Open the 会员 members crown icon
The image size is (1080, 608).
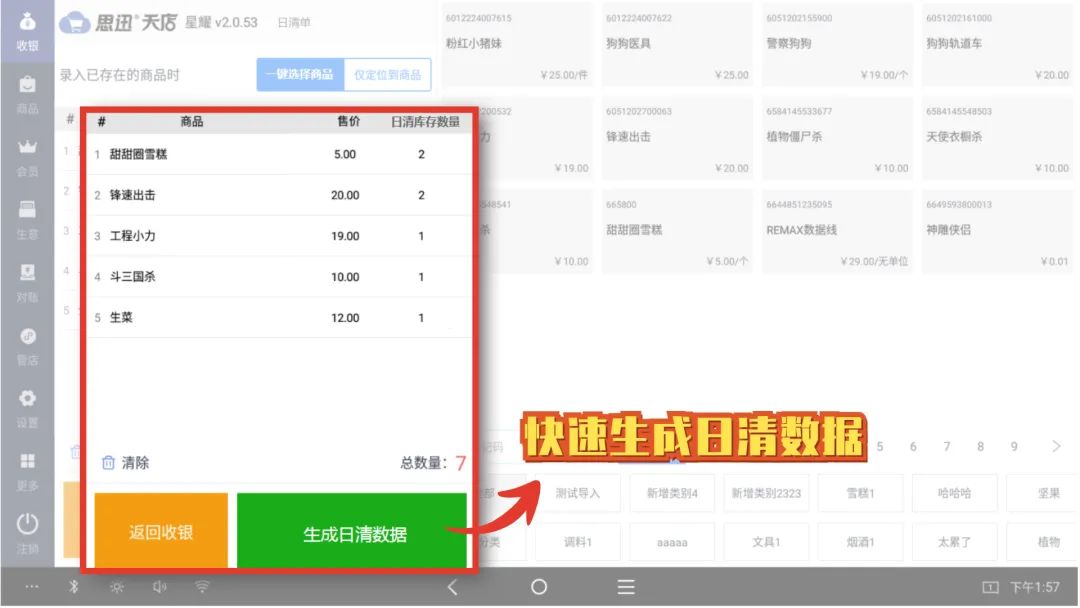(27, 155)
